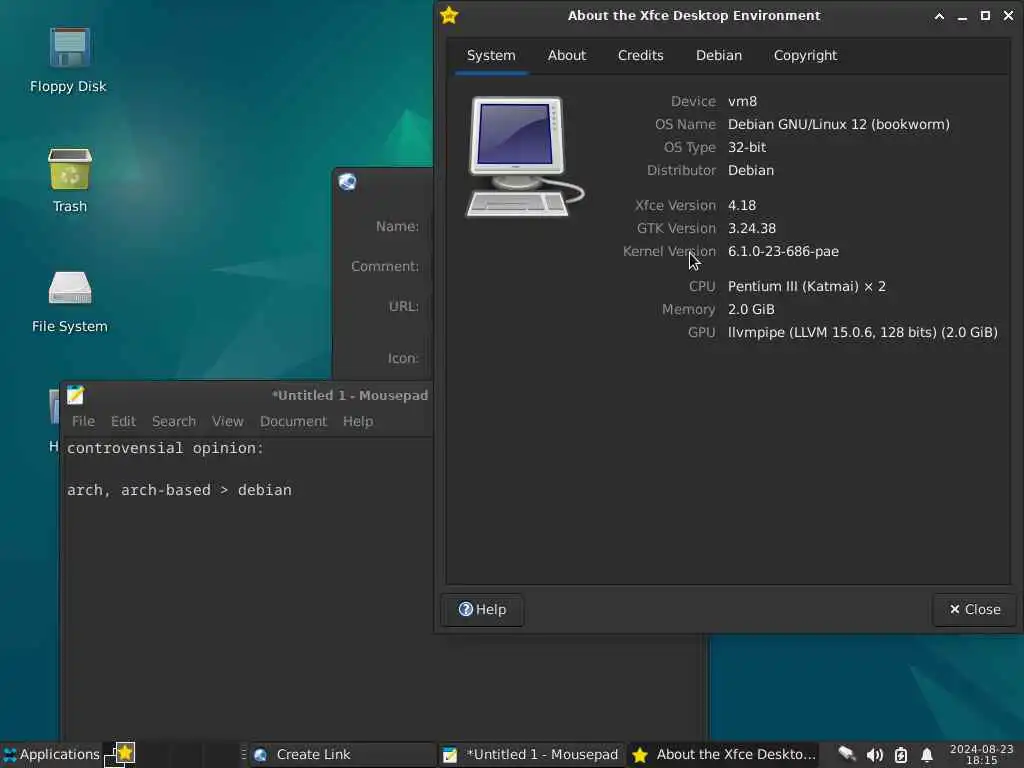Viewport: 1024px width, 768px height.
Task: Open the Mousepad Edit menu
Action: [123, 421]
